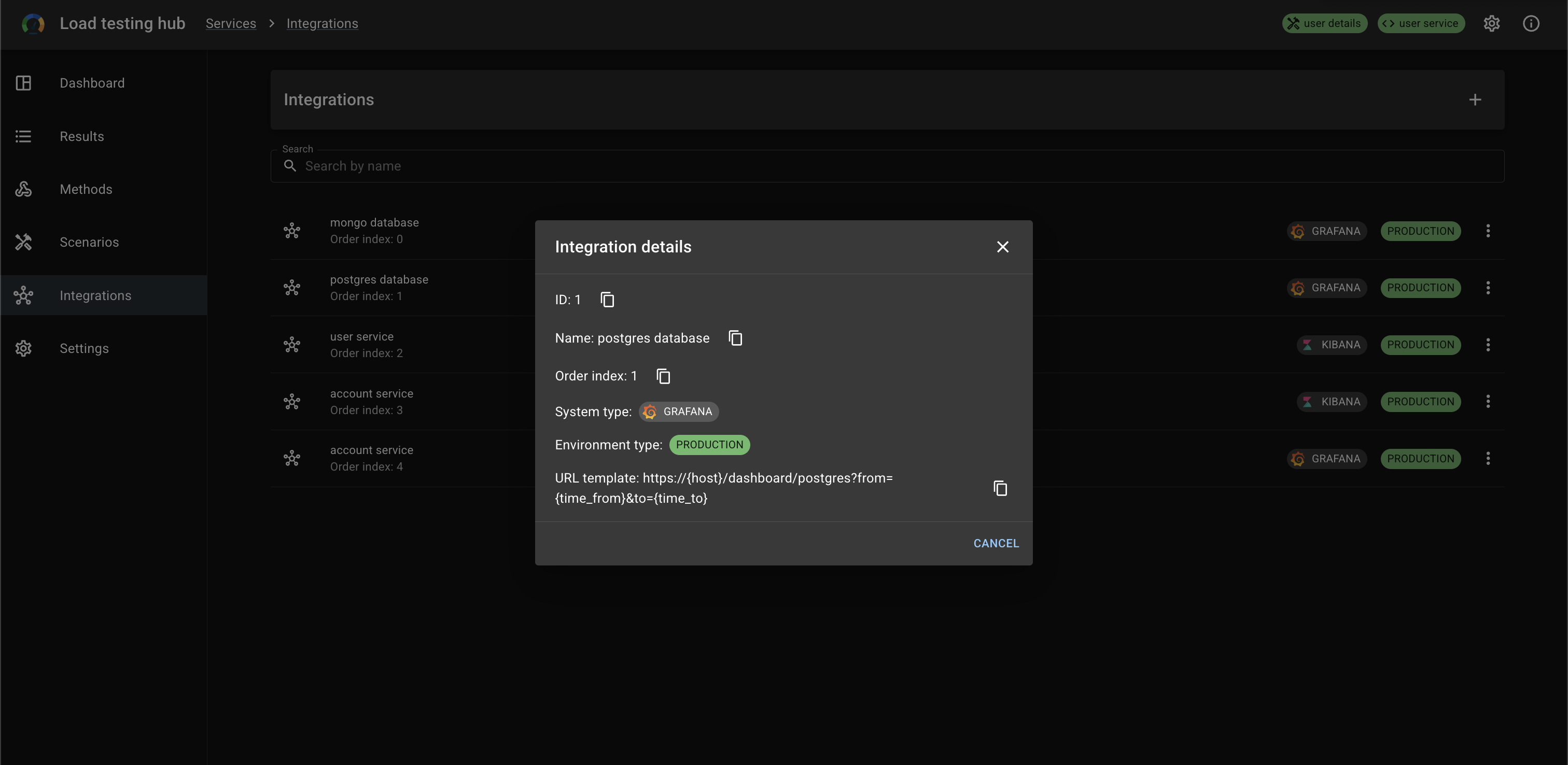Select Integrations in the sidebar

click(104, 295)
